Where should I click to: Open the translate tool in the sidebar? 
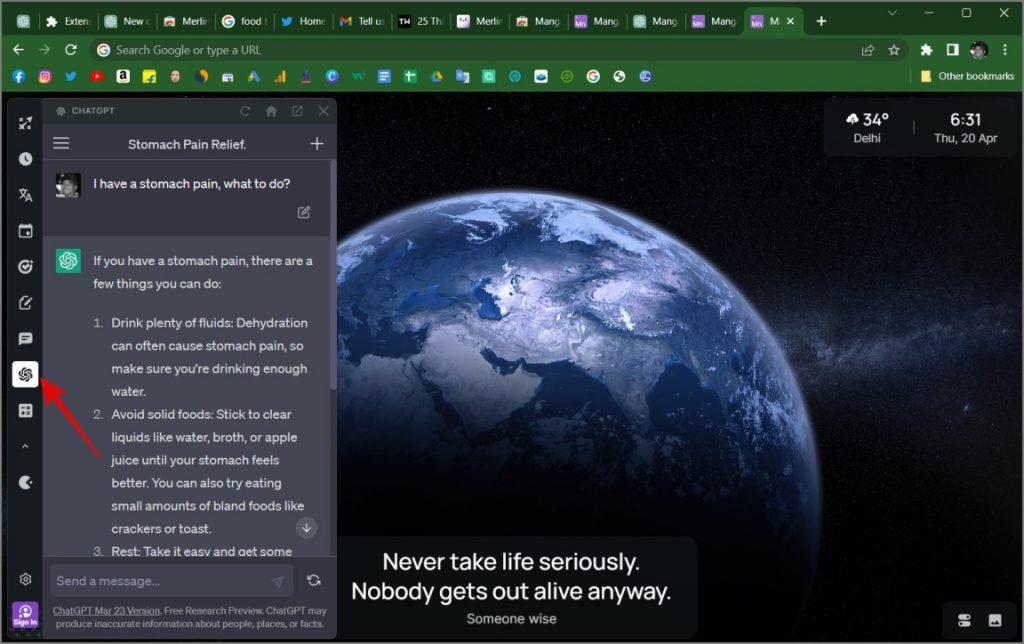(x=25, y=195)
